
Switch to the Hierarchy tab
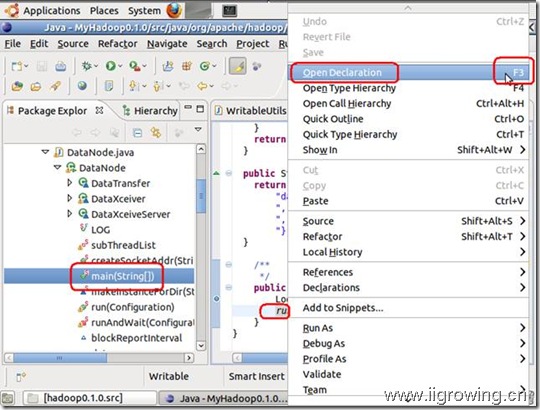[x=150, y=111]
